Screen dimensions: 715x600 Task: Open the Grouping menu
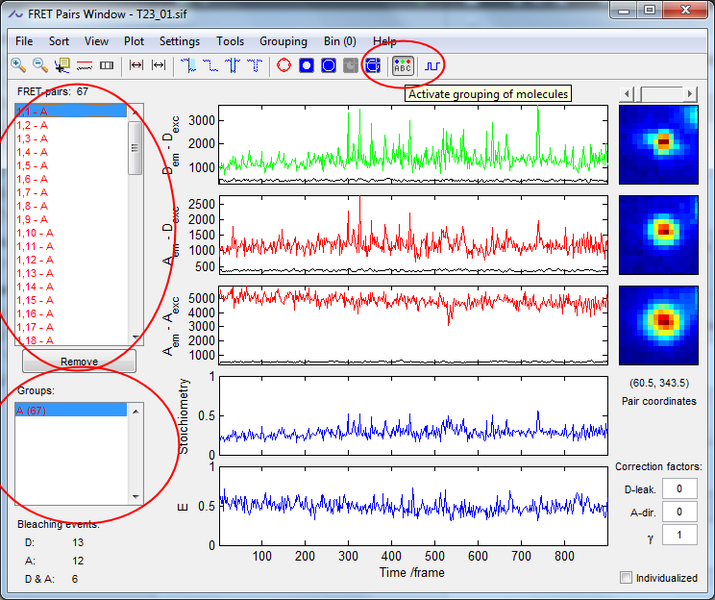click(x=283, y=41)
